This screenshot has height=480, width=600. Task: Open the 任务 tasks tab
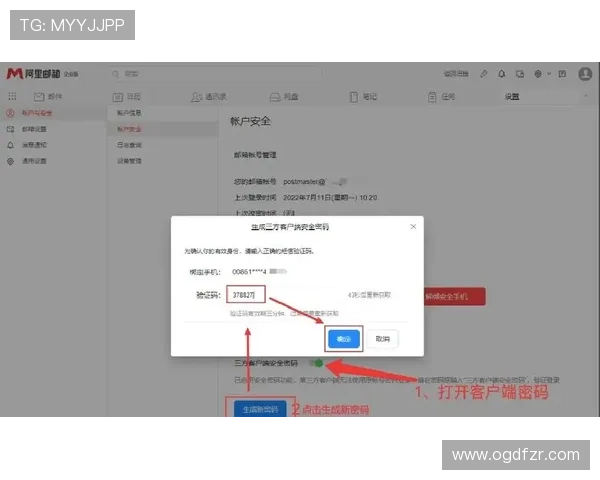tap(441, 96)
